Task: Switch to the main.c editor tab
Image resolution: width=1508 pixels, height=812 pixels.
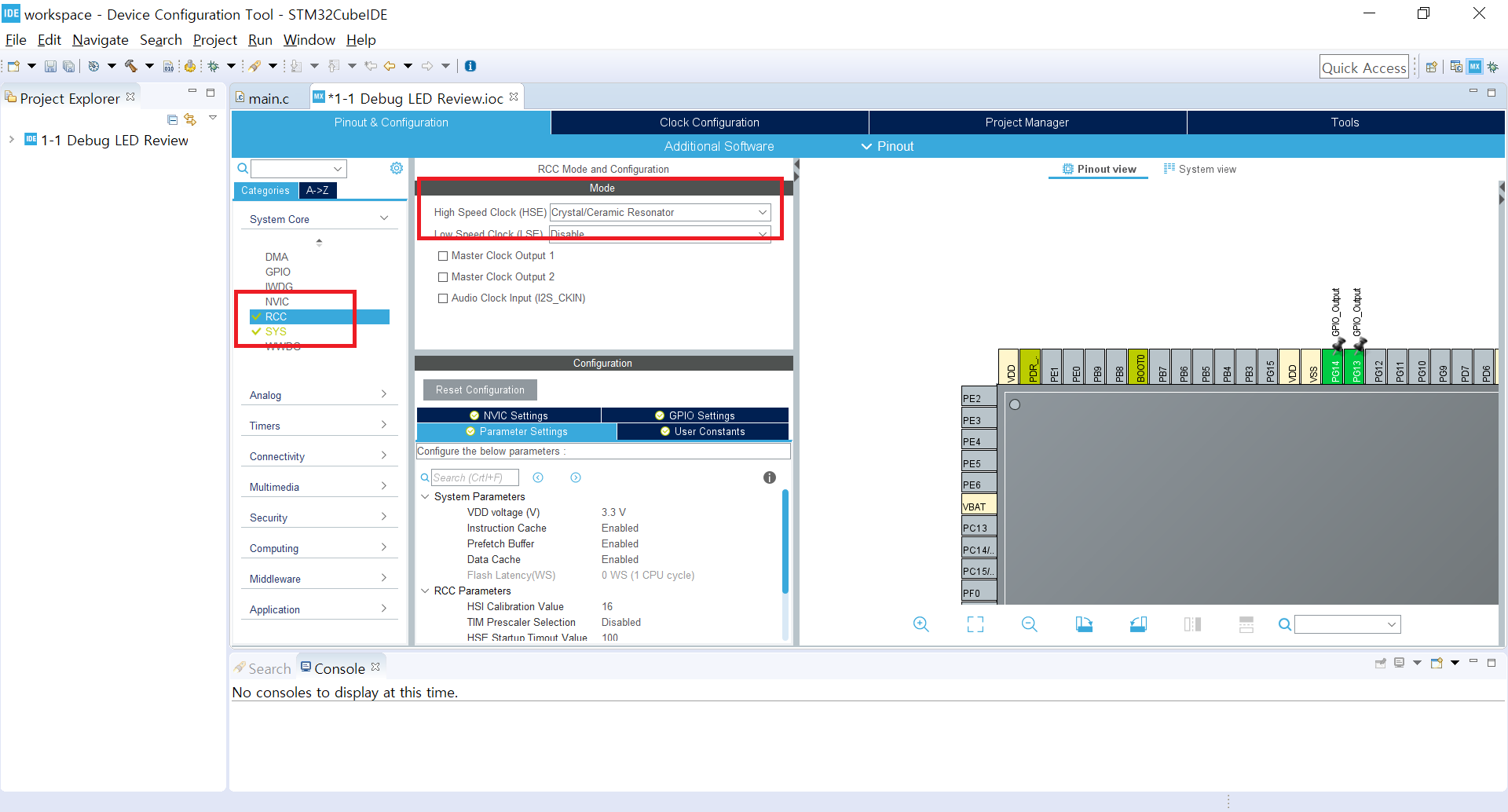Action: (x=269, y=98)
